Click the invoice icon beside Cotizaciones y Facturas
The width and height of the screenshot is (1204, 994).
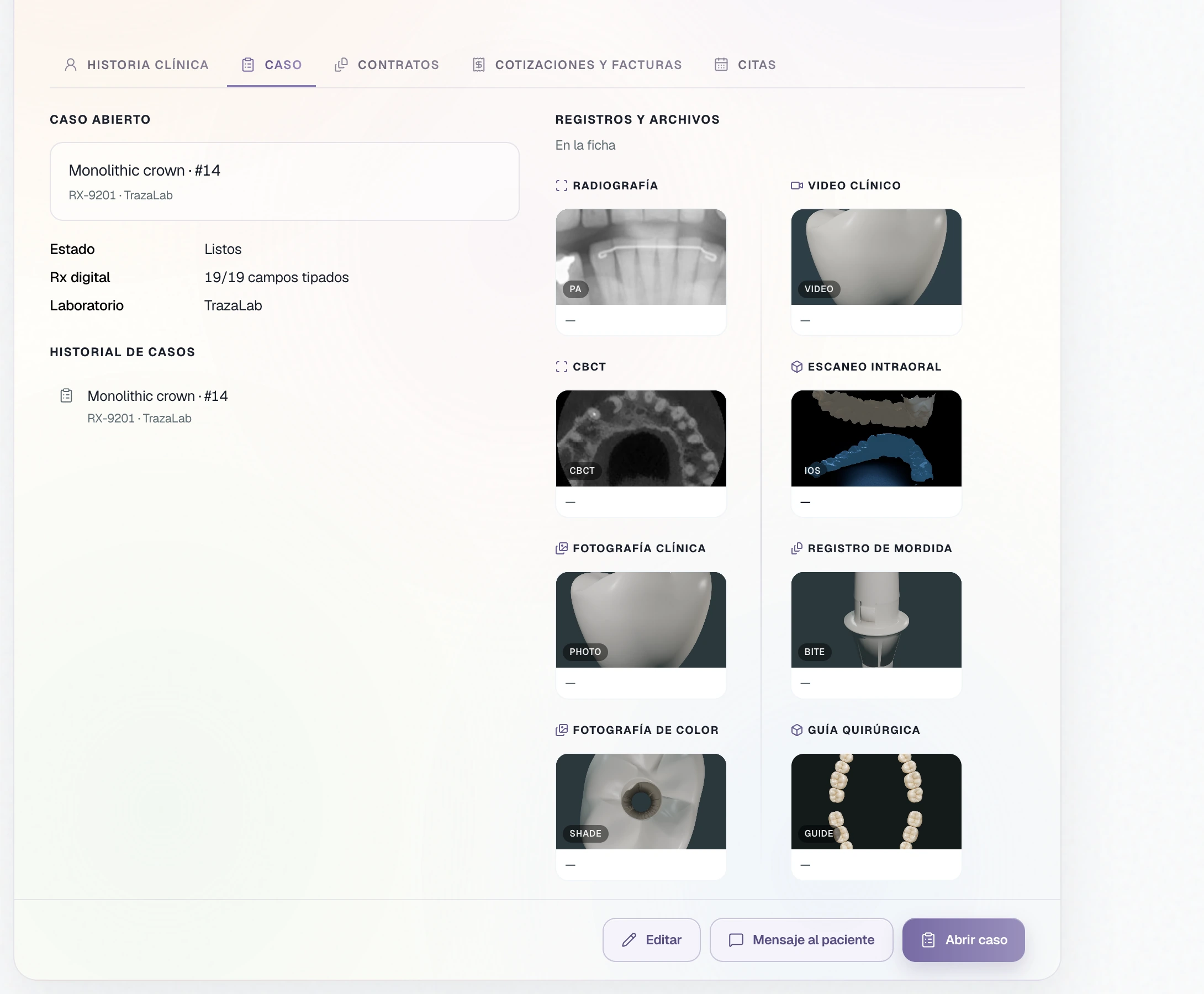pos(479,65)
